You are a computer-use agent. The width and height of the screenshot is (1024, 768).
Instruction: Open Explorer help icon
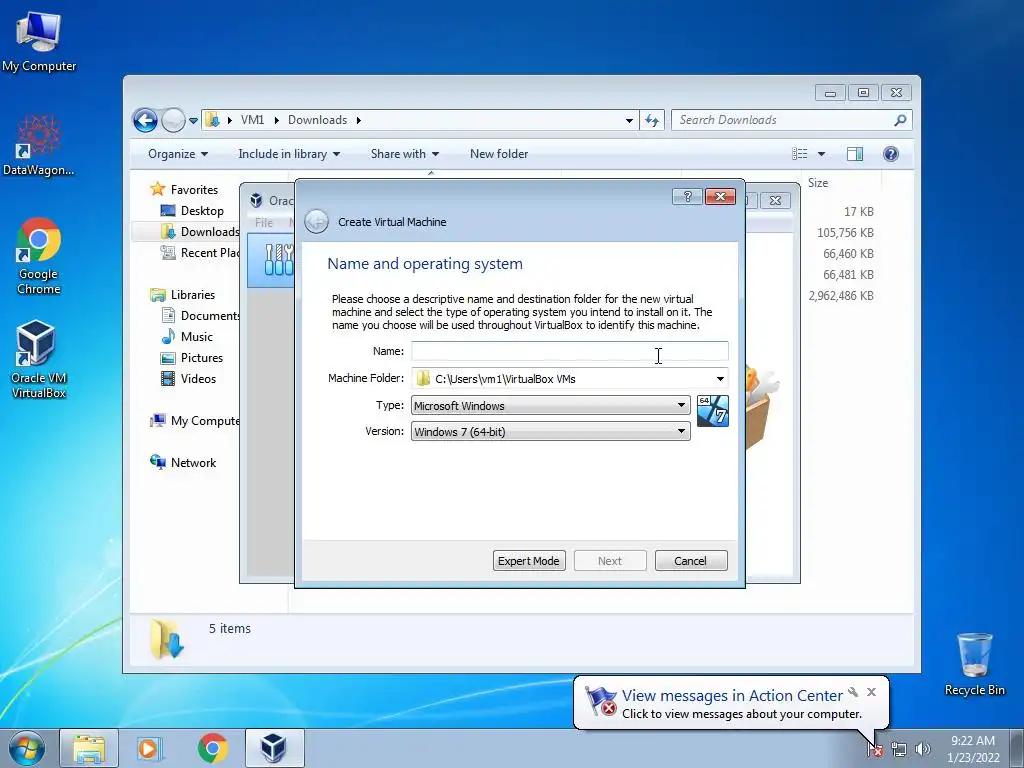click(x=891, y=153)
